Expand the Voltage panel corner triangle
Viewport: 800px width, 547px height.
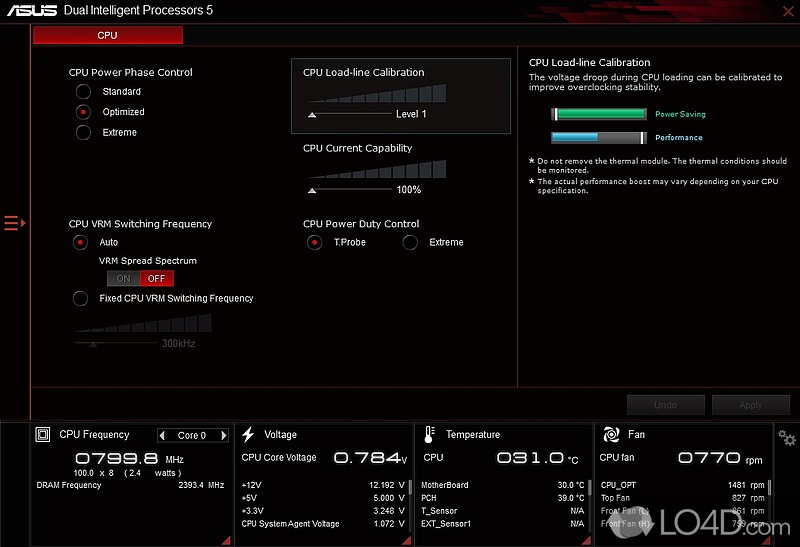click(407, 540)
